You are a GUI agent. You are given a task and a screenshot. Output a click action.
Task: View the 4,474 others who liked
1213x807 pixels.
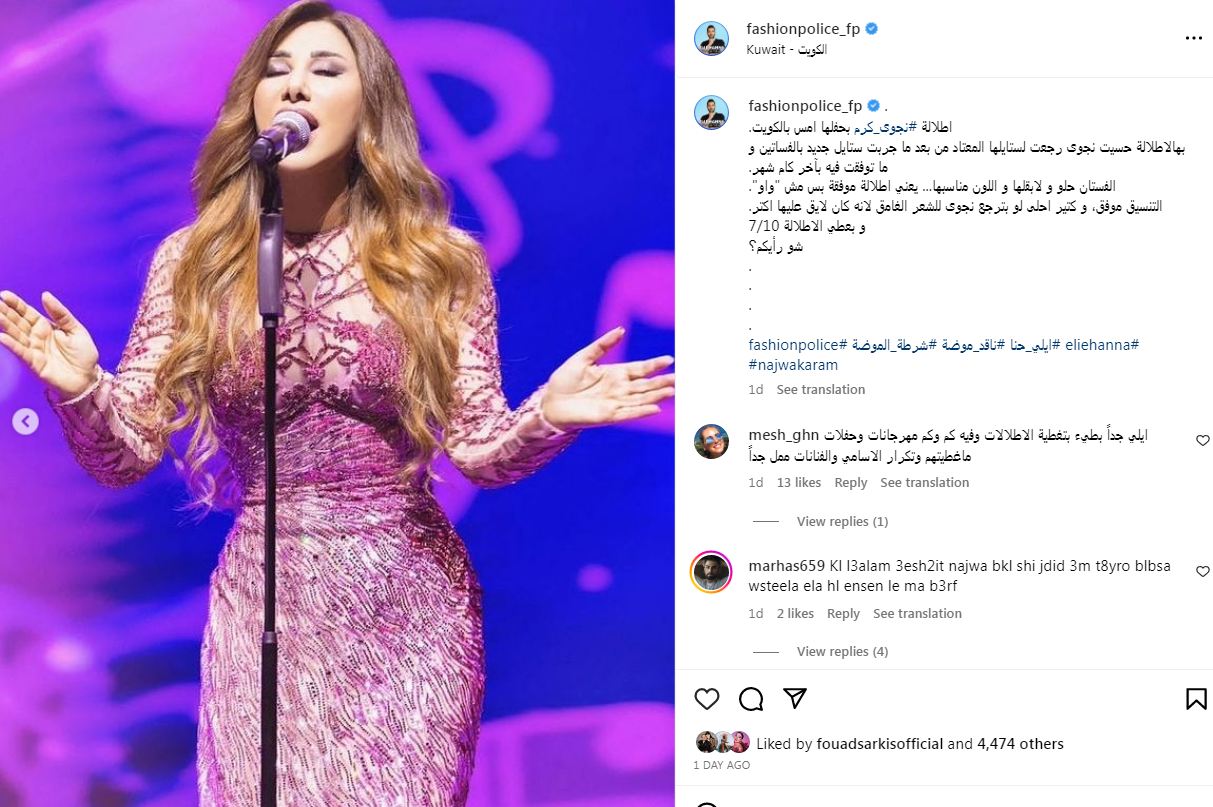point(1020,744)
